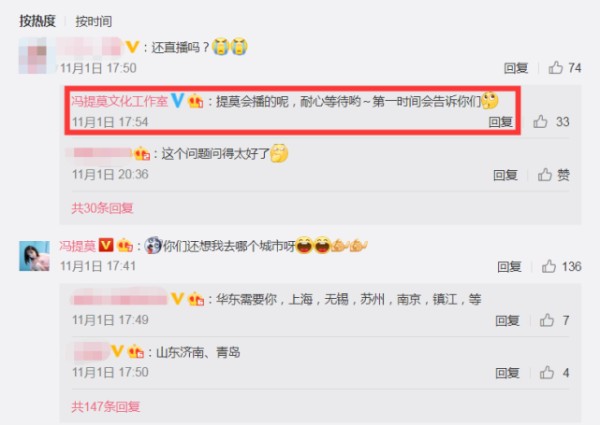The image size is (600, 425).
Task: Click 回复 on the 这个问题问得太好了 reply
Action: point(505,175)
